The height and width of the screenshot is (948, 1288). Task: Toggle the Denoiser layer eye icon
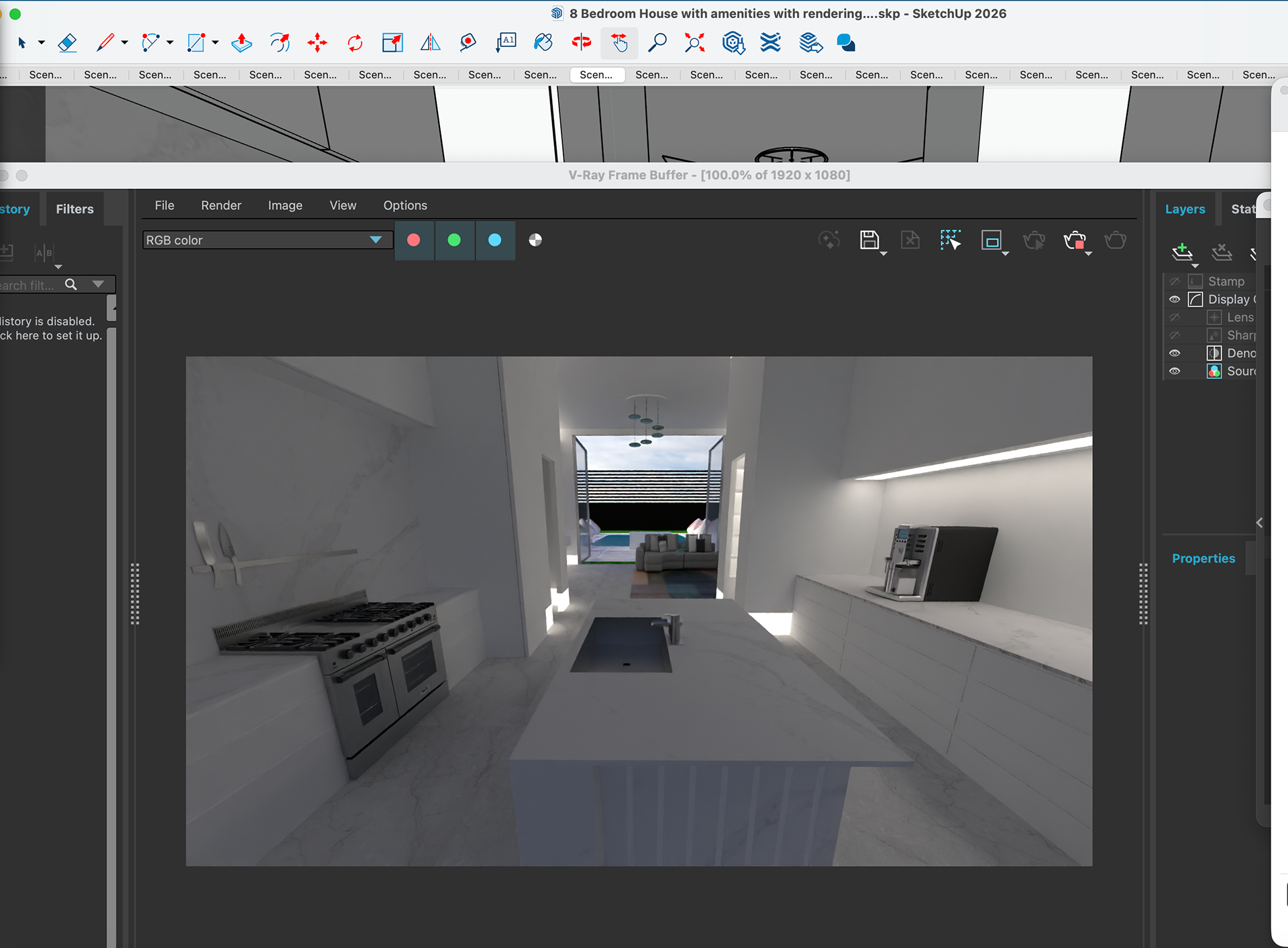point(1175,354)
